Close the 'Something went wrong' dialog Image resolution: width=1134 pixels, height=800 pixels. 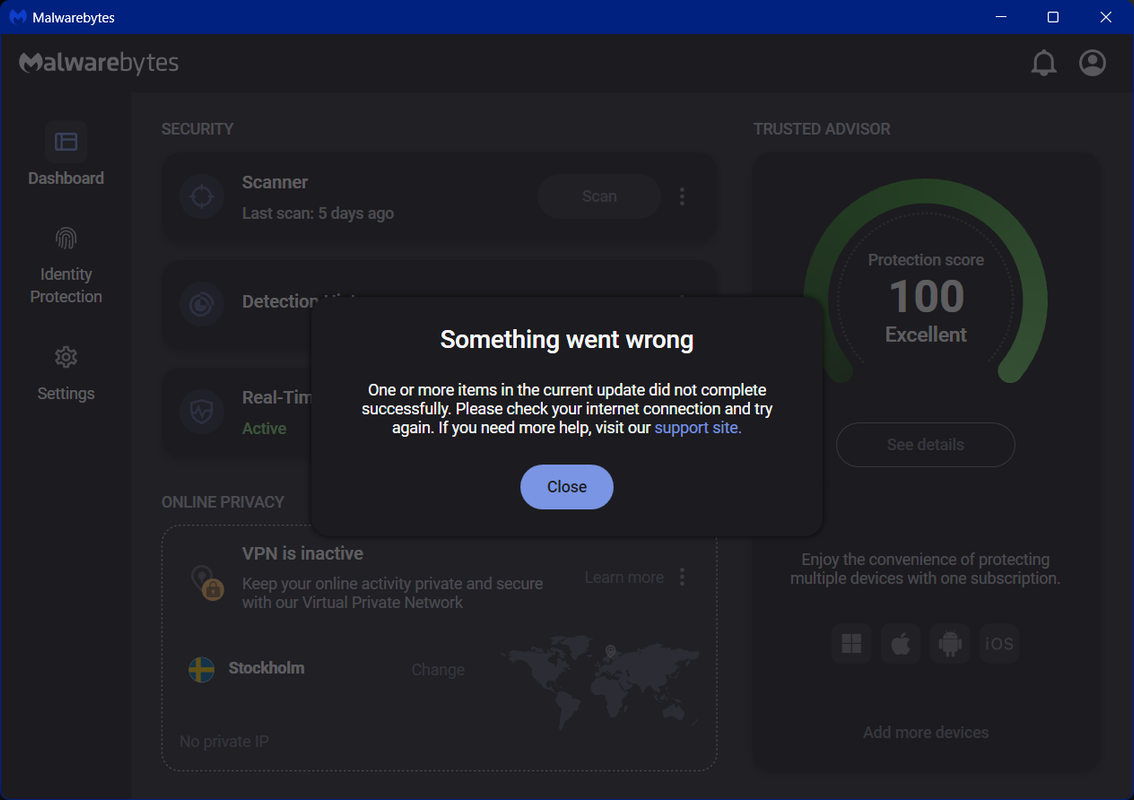coord(566,487)
